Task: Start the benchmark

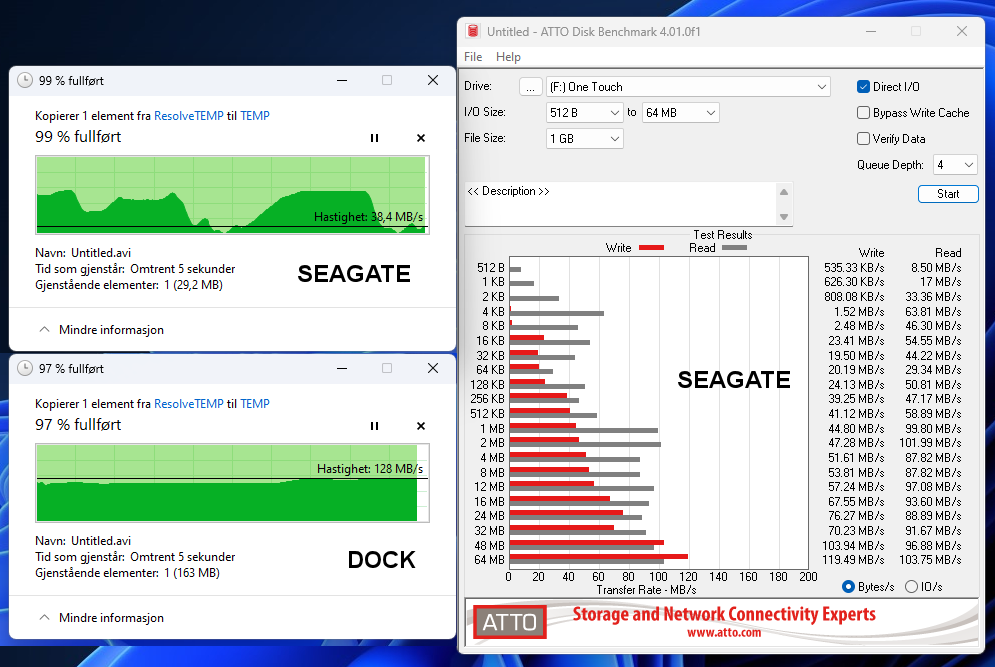Action: point(948,194)
